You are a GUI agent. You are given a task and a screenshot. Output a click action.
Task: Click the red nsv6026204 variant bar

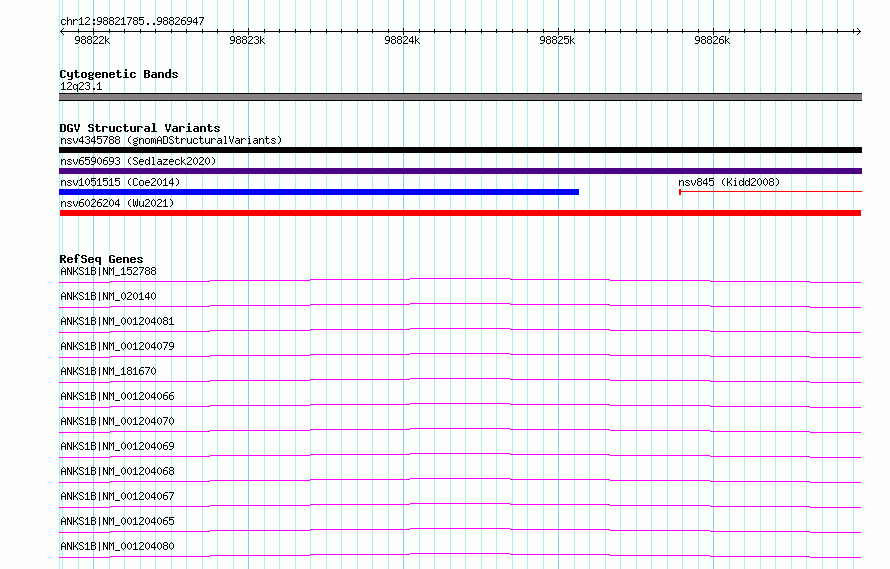[x=460, y=213]
